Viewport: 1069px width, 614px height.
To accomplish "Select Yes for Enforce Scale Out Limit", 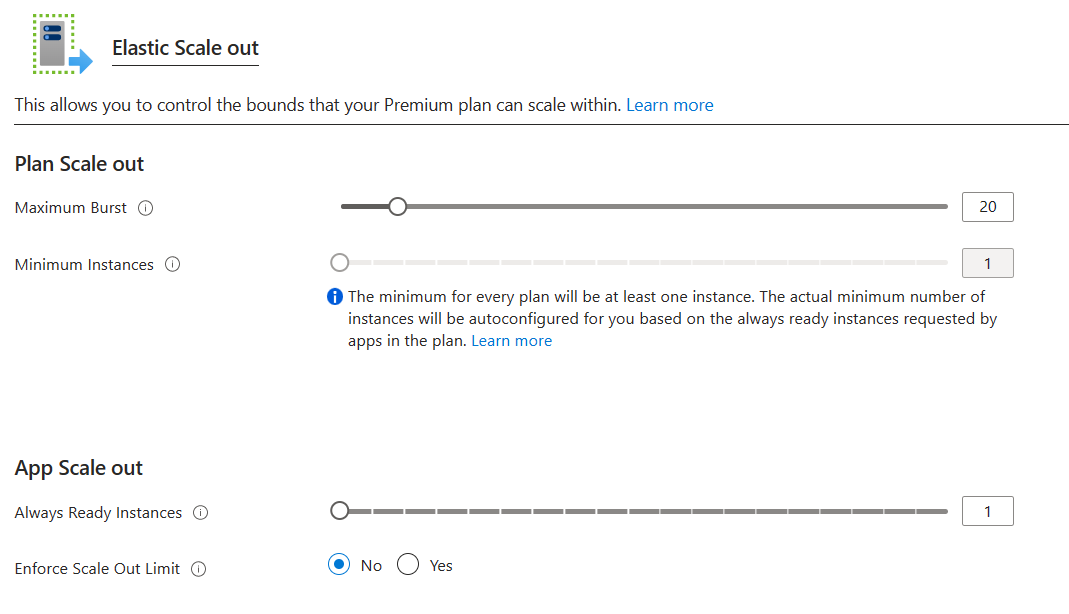I will click(408, 565).
